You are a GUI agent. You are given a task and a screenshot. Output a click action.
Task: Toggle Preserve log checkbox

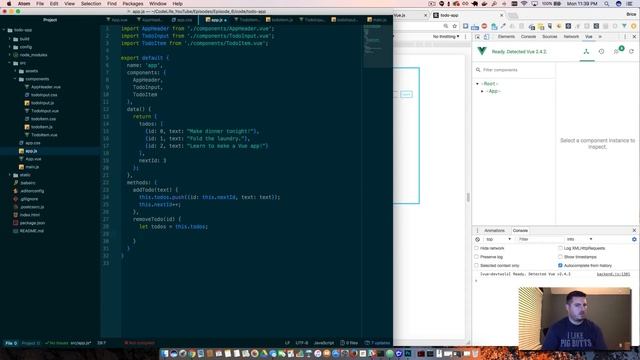[476, 257]
